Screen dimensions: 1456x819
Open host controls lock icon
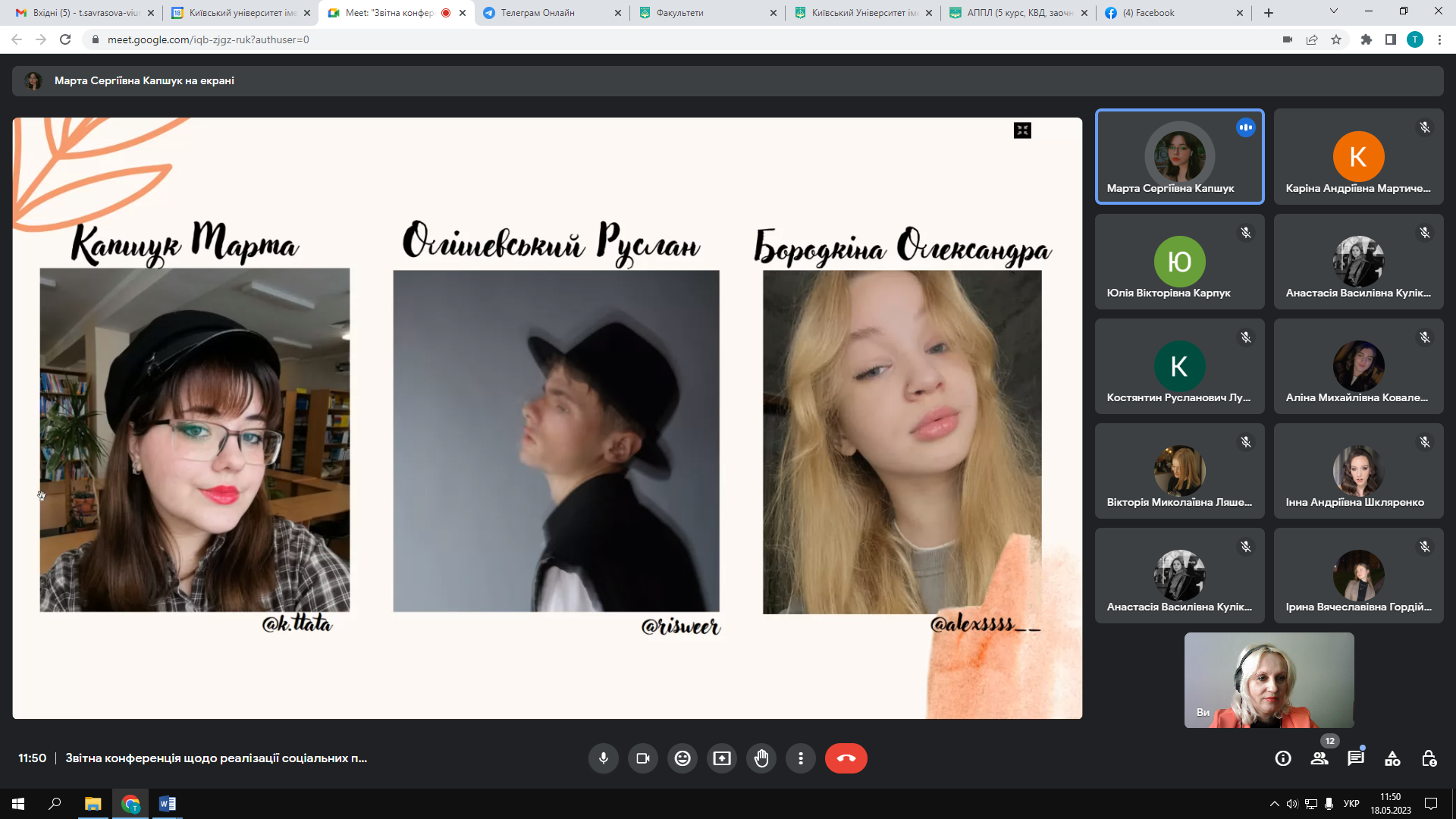pyautogui.click(x=1429, y=758)
